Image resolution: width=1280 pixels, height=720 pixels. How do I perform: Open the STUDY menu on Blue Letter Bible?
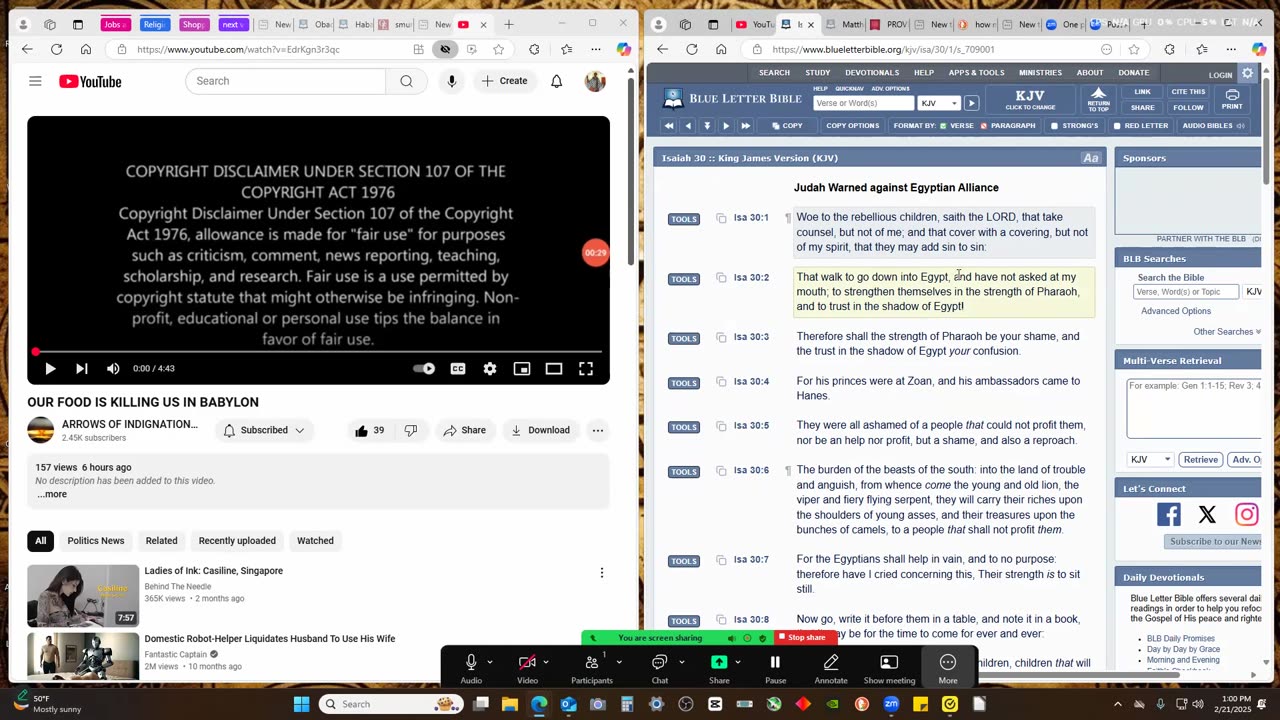[818, 72]
